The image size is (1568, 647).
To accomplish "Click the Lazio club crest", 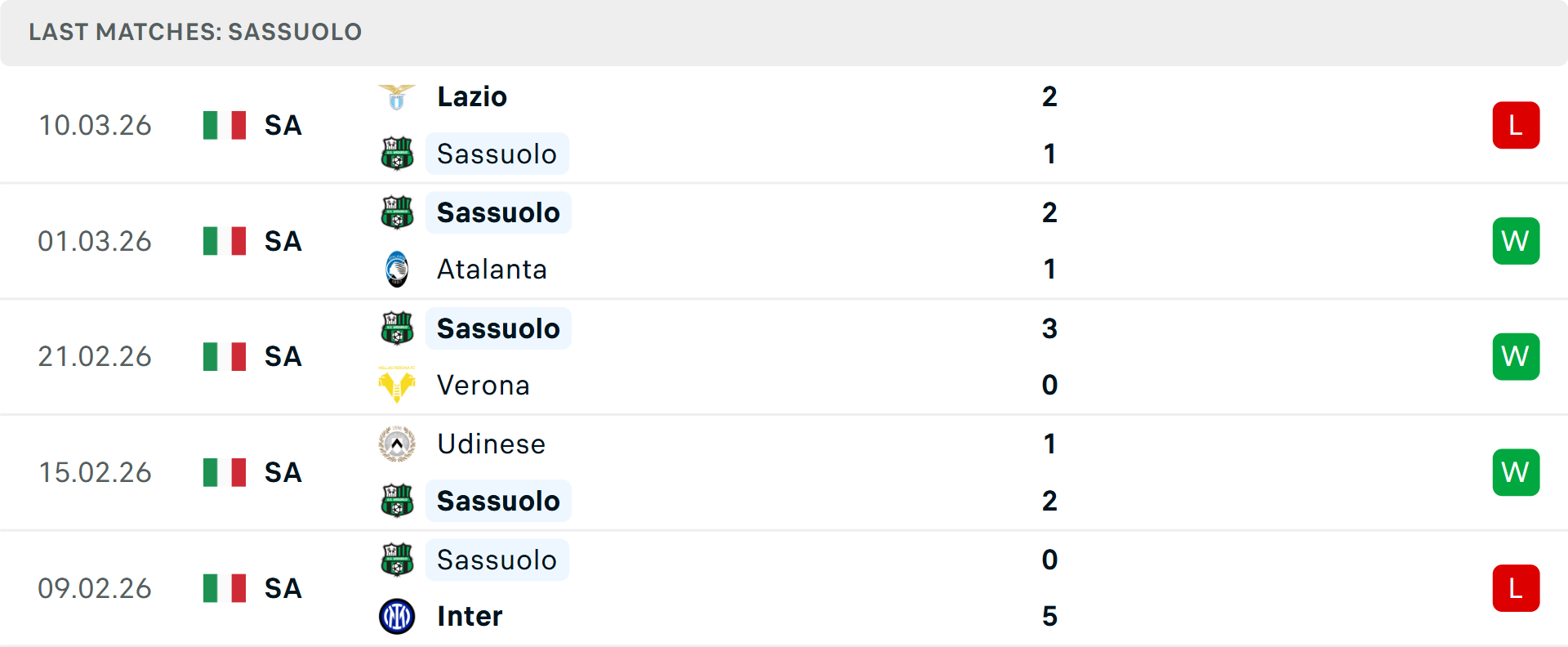I will click(397, 96).
